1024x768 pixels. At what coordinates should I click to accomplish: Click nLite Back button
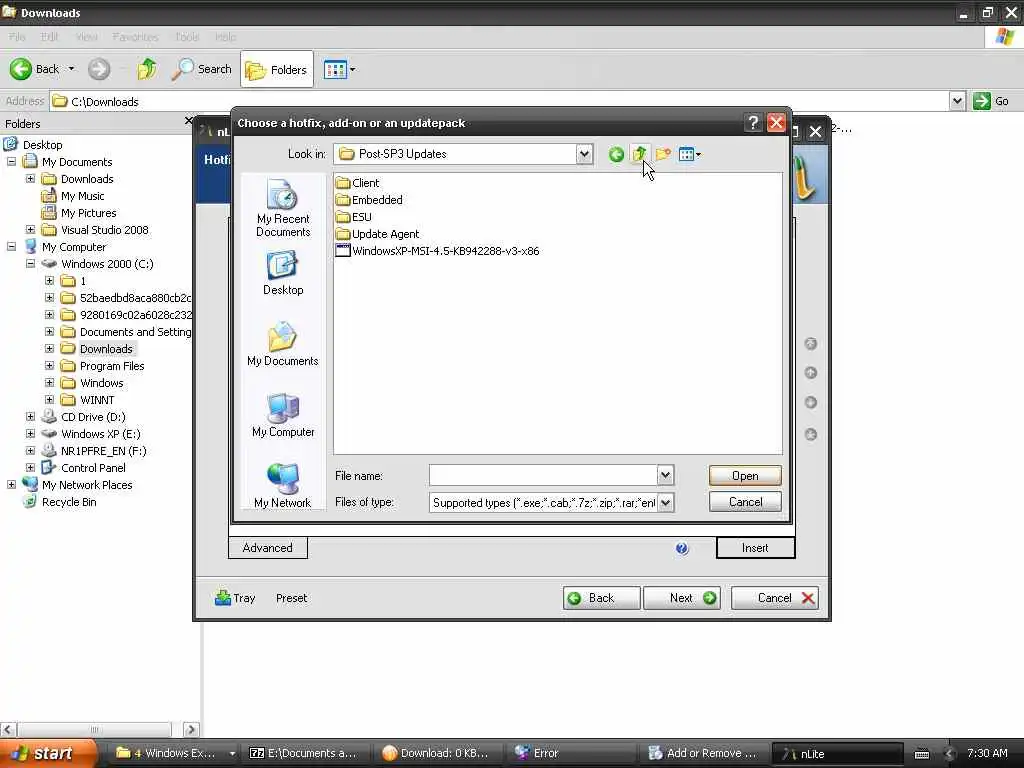tap(601, 598)
